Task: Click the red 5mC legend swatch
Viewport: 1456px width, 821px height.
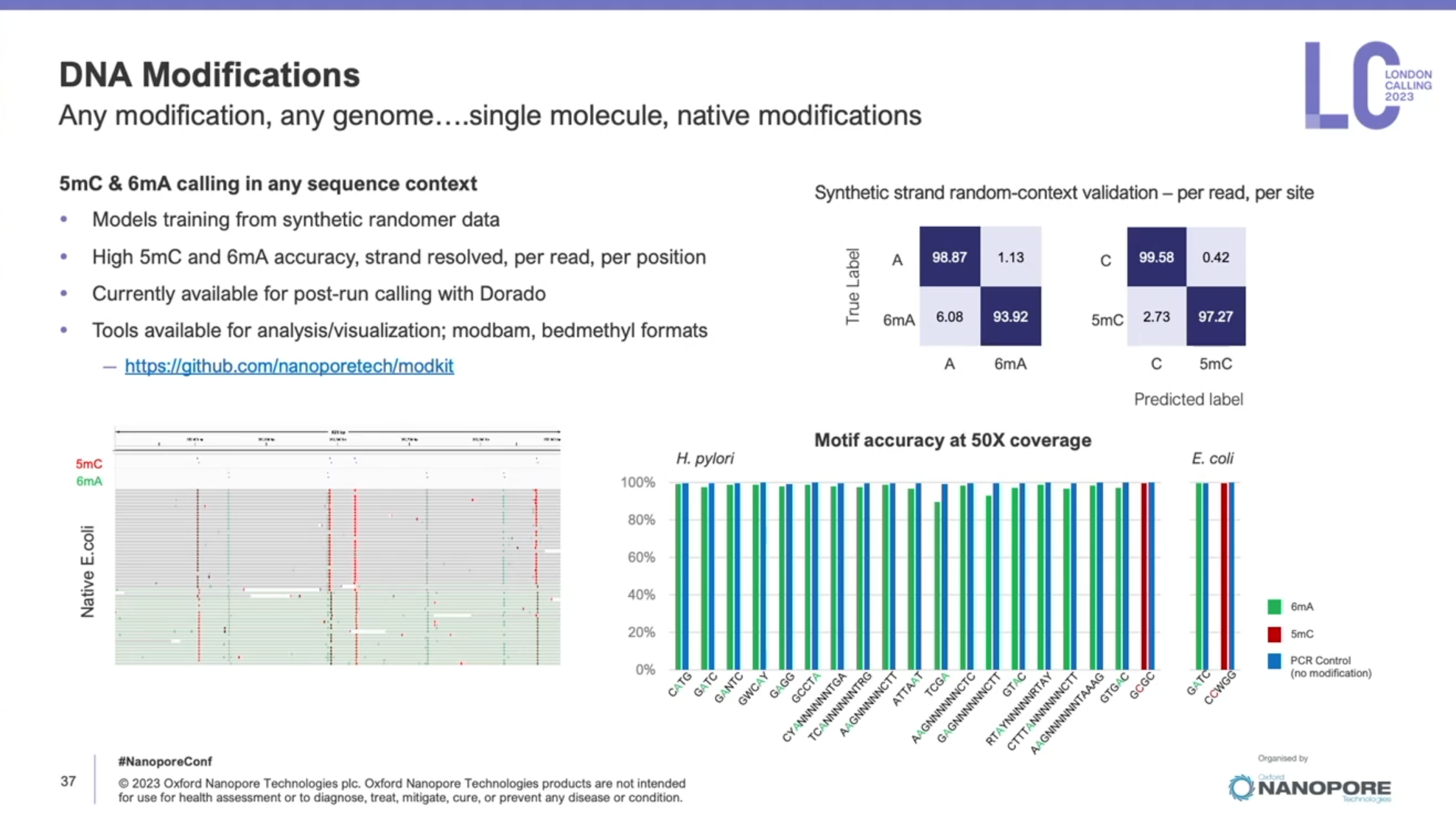Action: click(x=1274, y=634)
